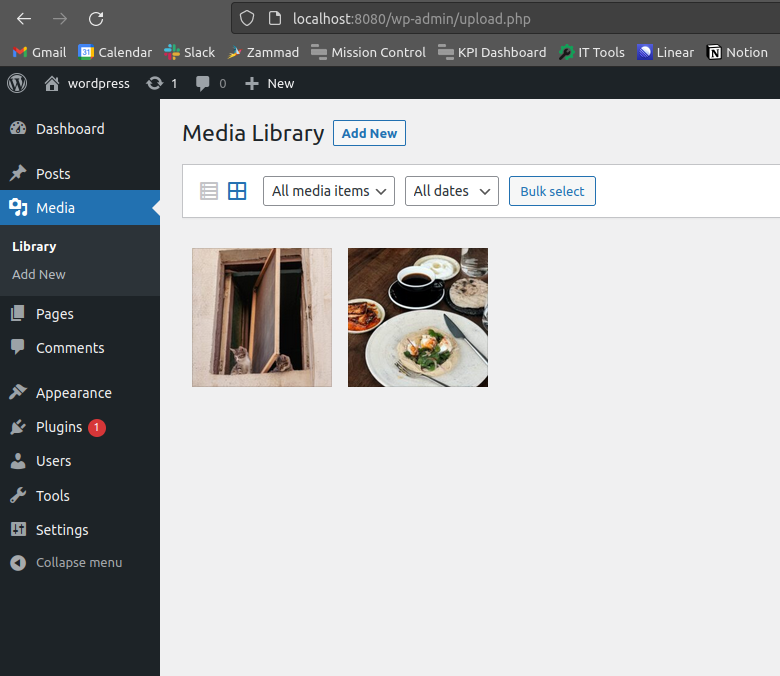The height and width of the screenshot is (676, 780).
Task: Open Settings in the sidebar
Action: point(80,530)
